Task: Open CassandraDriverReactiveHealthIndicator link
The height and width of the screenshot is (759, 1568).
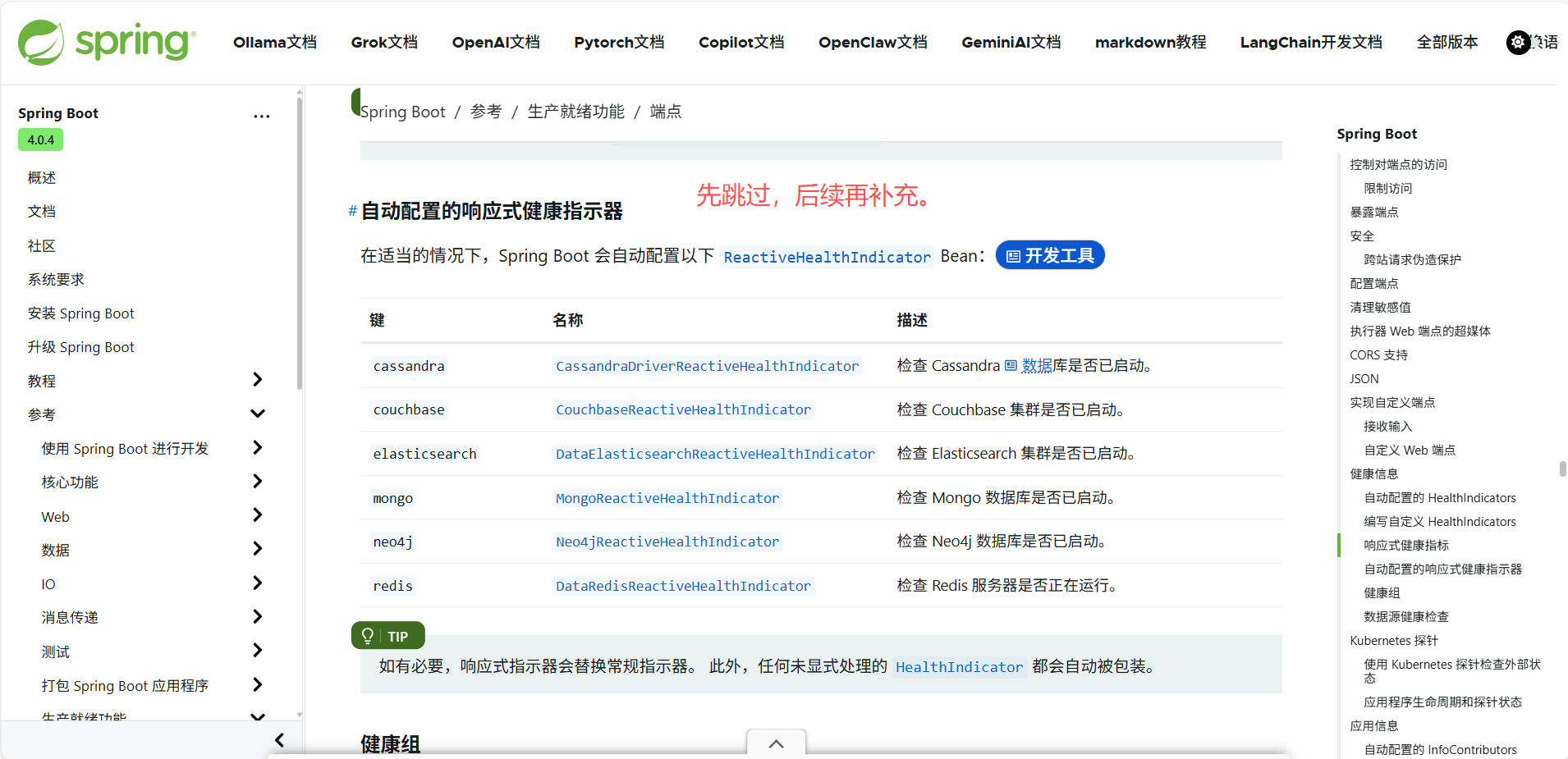Action: click(x=708, y=366)
